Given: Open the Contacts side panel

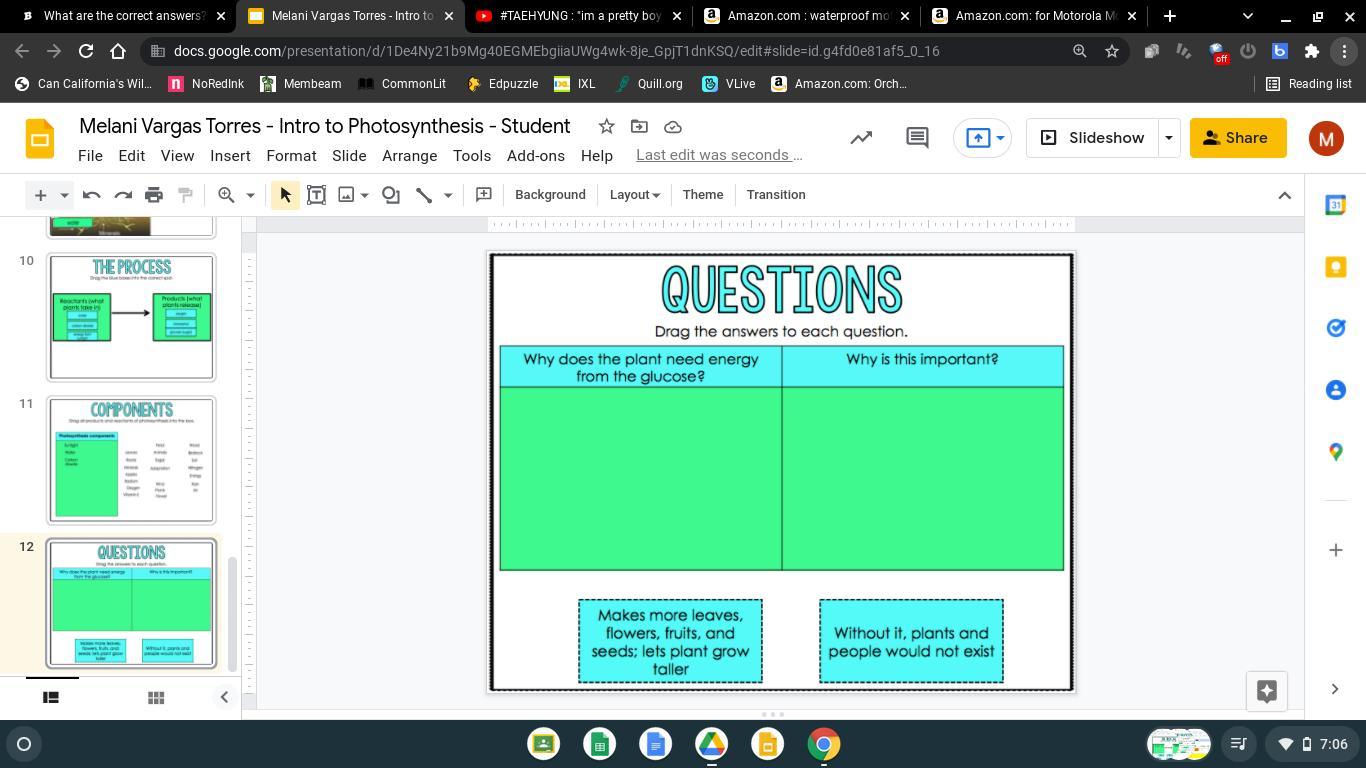Looking at the screenshot, I should (x=1335, y=390).
